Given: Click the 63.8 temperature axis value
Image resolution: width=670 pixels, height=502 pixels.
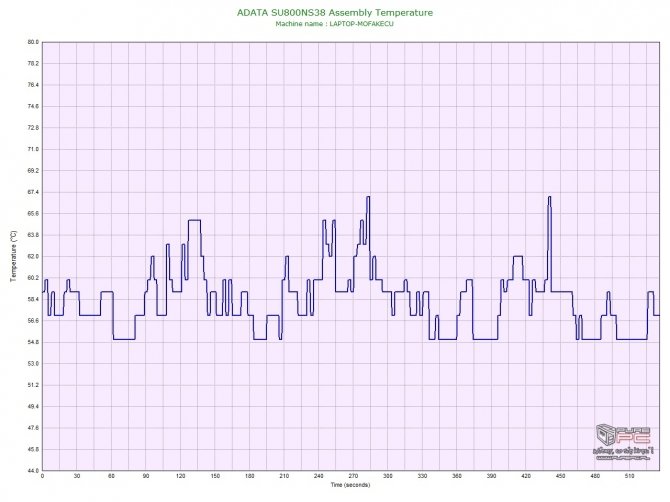Looking at the screenshot, I should (x=33, y=235).
